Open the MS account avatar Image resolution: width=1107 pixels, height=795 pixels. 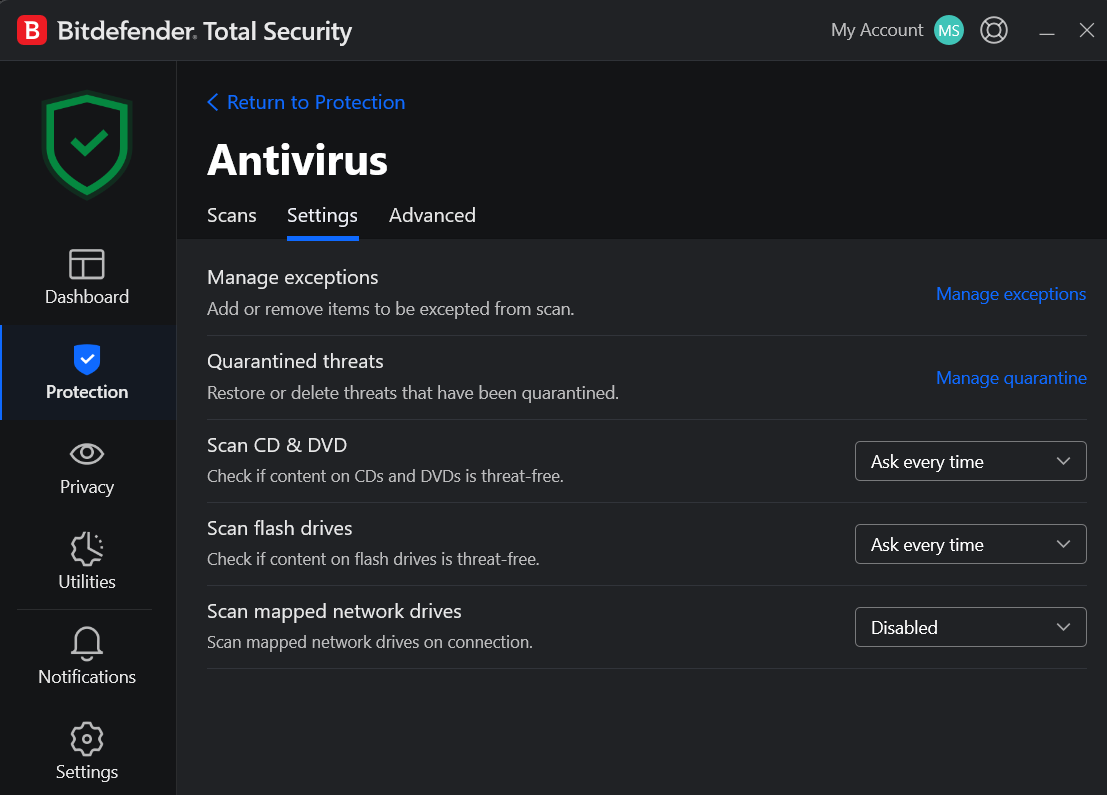click(948, 30)
